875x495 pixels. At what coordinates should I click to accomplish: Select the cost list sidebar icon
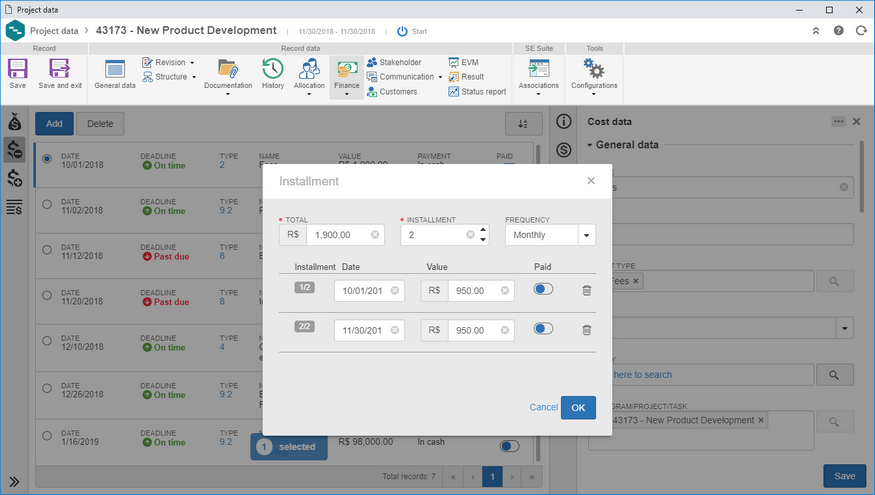(x=15, y=207)
